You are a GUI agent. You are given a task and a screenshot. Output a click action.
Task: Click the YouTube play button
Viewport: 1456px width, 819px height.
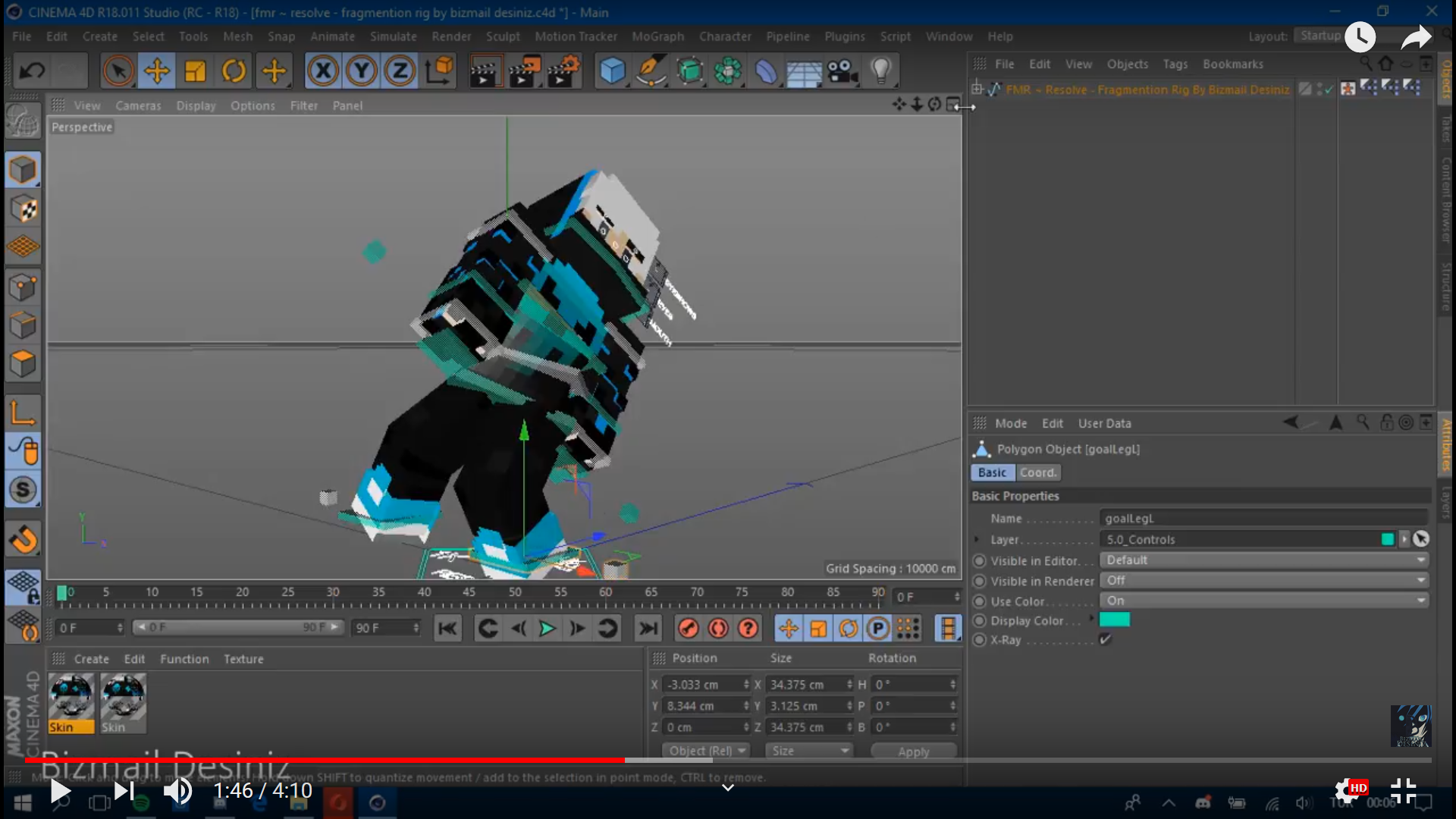[60, 792]
